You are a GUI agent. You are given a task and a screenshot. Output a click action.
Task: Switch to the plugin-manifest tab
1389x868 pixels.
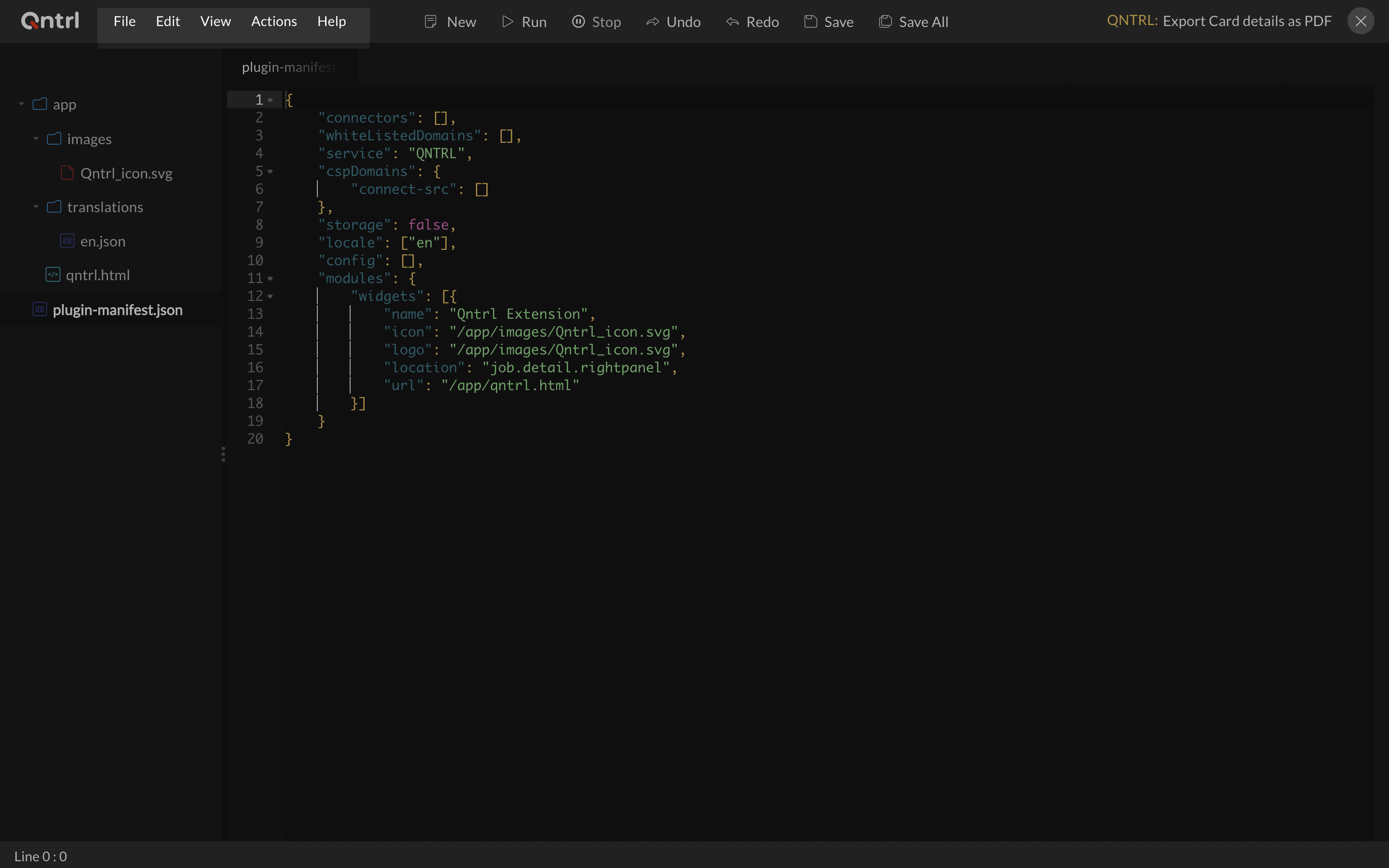(290, 67)
